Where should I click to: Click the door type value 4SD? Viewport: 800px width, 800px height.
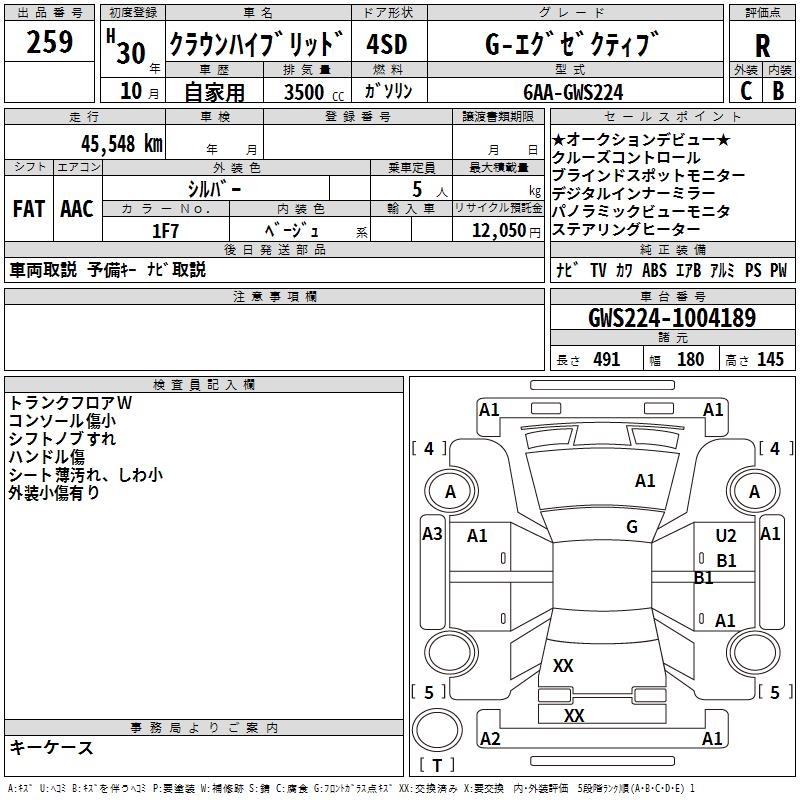[387, 44]
